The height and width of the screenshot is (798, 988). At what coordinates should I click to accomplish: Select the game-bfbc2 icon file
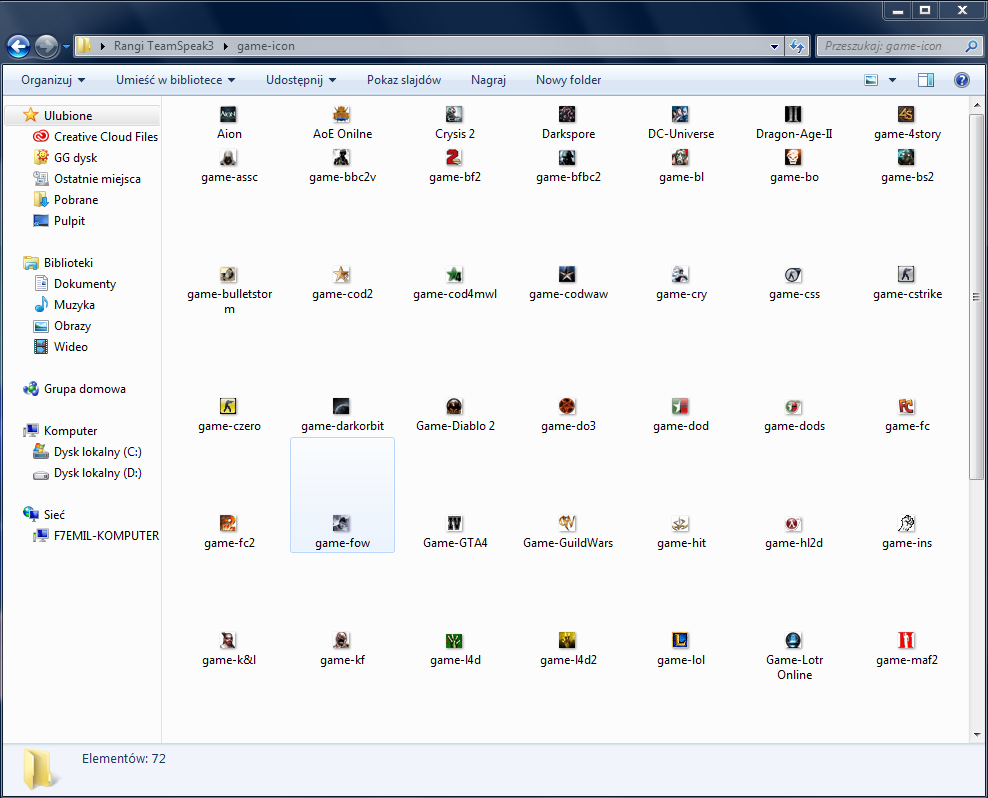coord(568,166)
